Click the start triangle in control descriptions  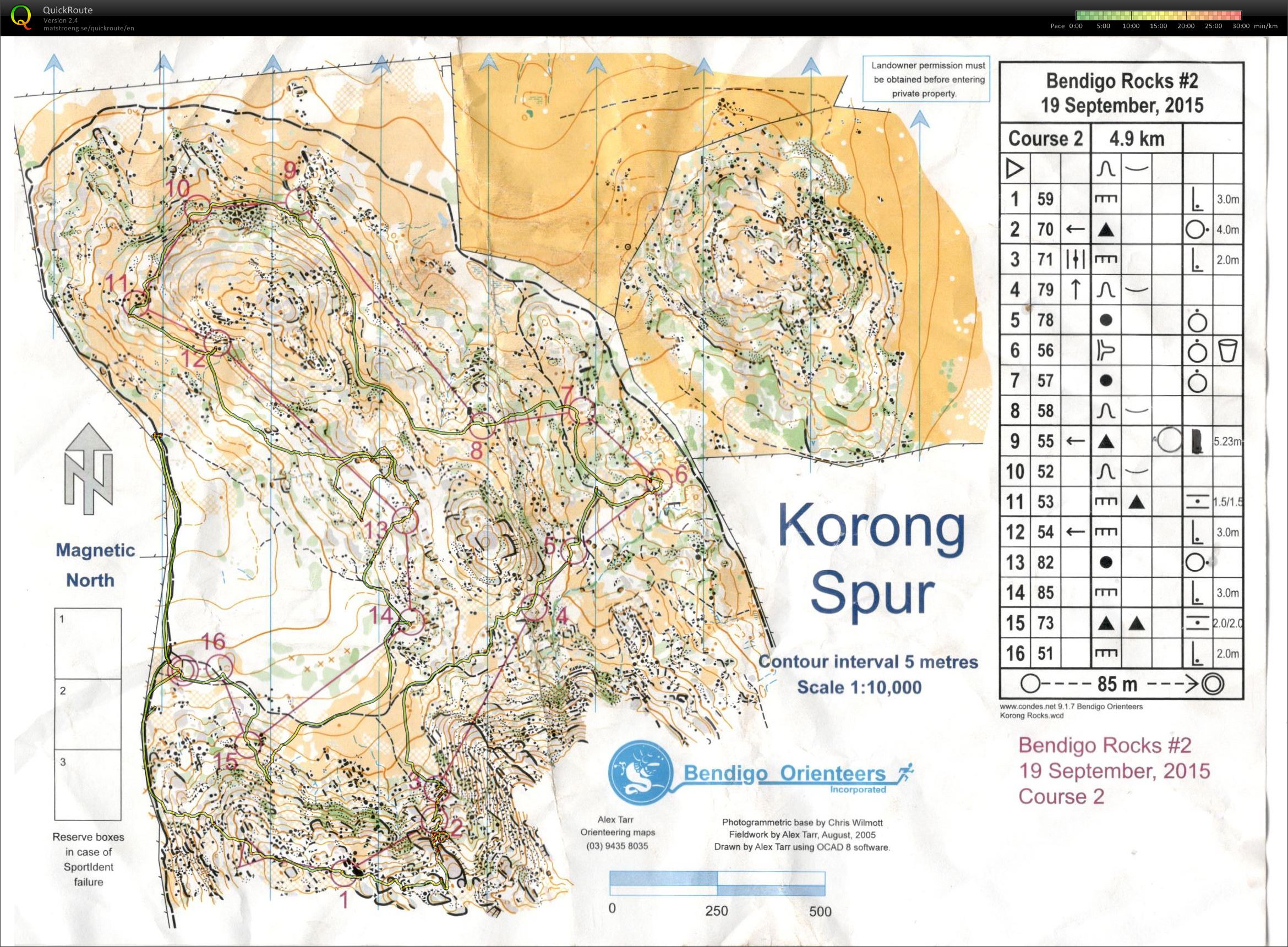pyautogui.click(x=1014, y=169)
